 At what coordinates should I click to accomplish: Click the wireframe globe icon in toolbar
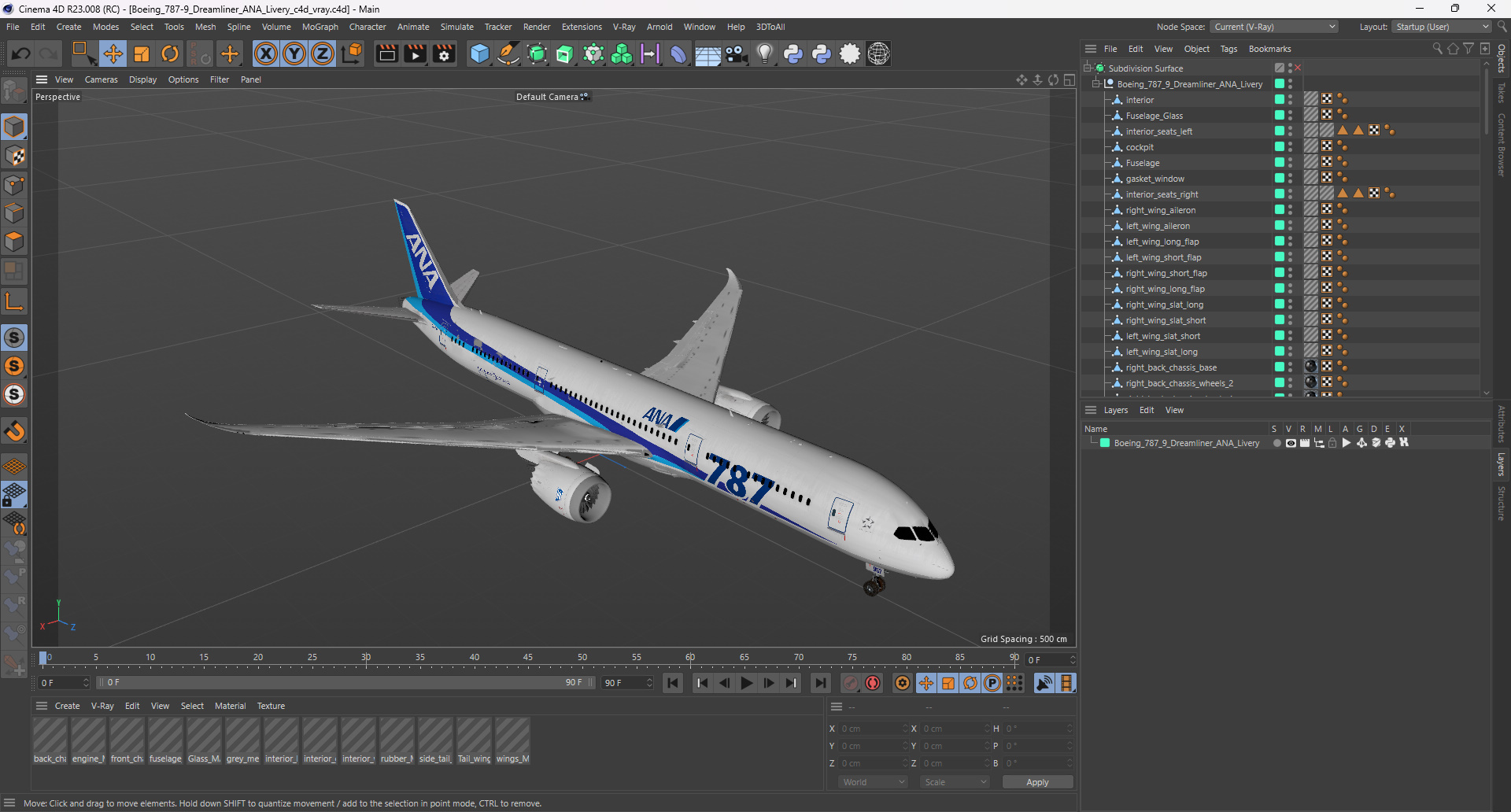pyautogui.click(x=879, y=54)
